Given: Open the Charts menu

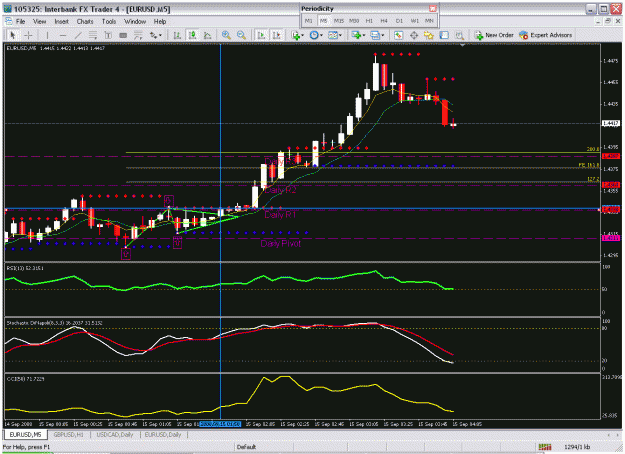Looking at the screenshot, I should 85,22.
